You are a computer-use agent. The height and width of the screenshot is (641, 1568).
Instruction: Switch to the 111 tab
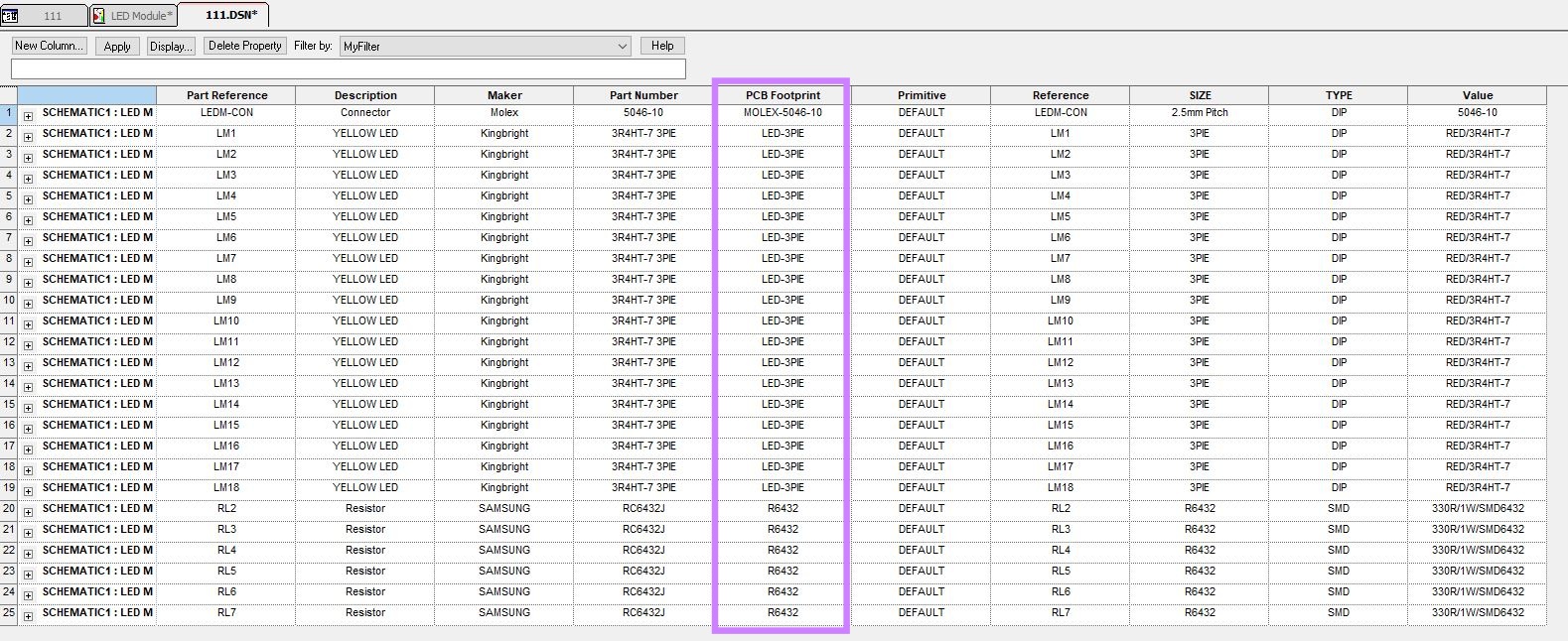point(44,16)
